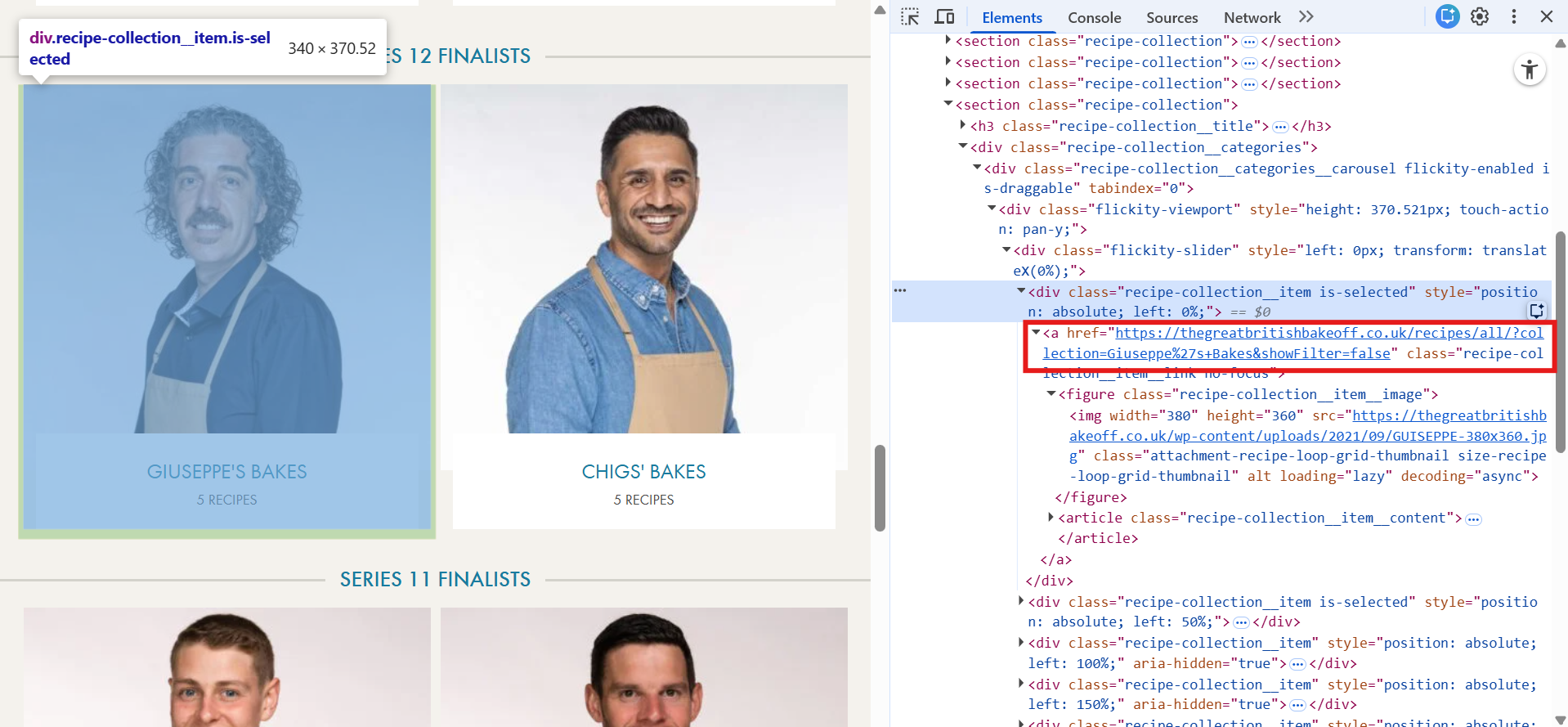The height and width of the screenshot is (727, 1568).
Task: Switch to the Console tab
Action: coord(1094,17)
